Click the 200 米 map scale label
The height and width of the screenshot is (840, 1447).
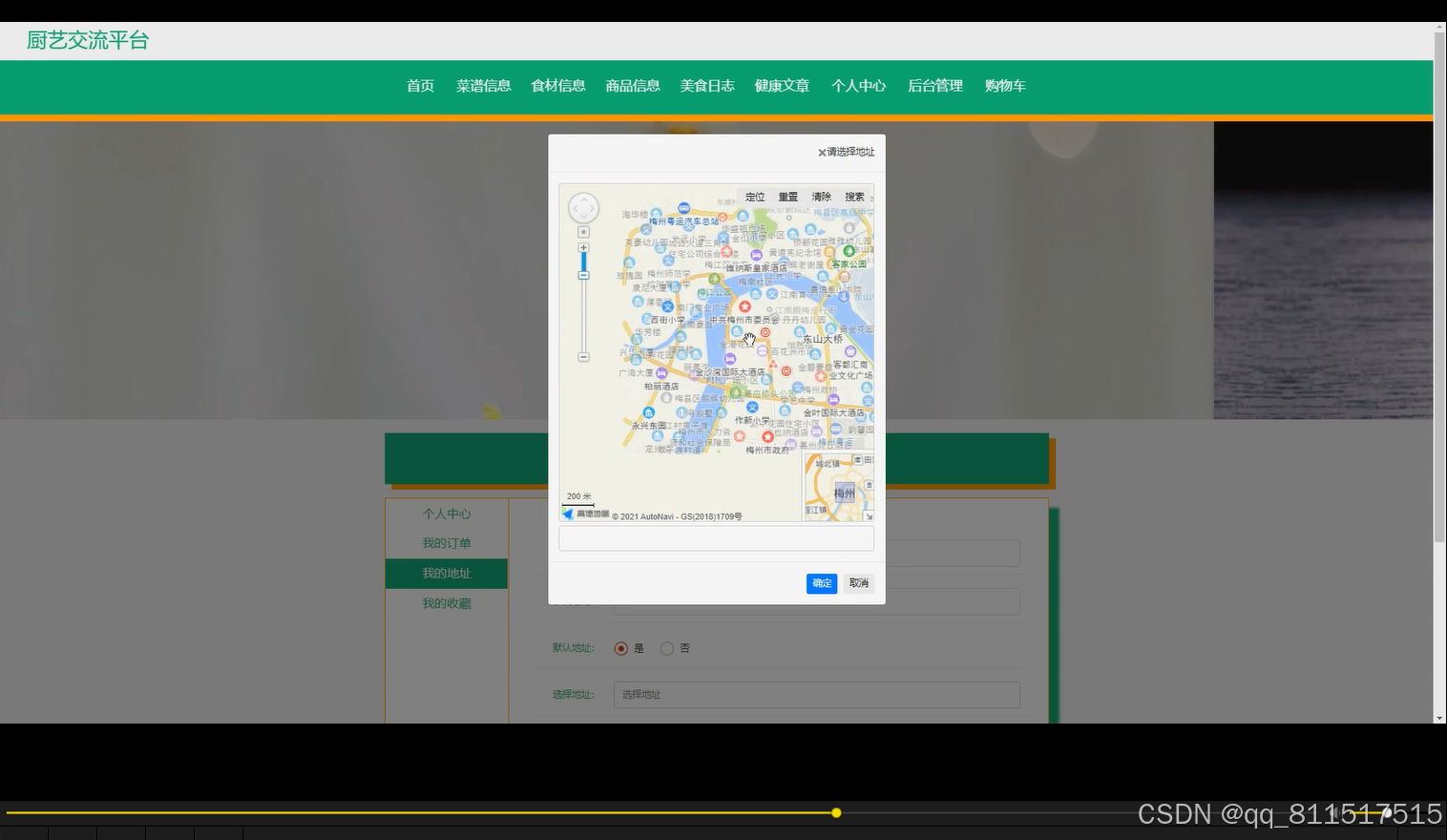[578, 496]
